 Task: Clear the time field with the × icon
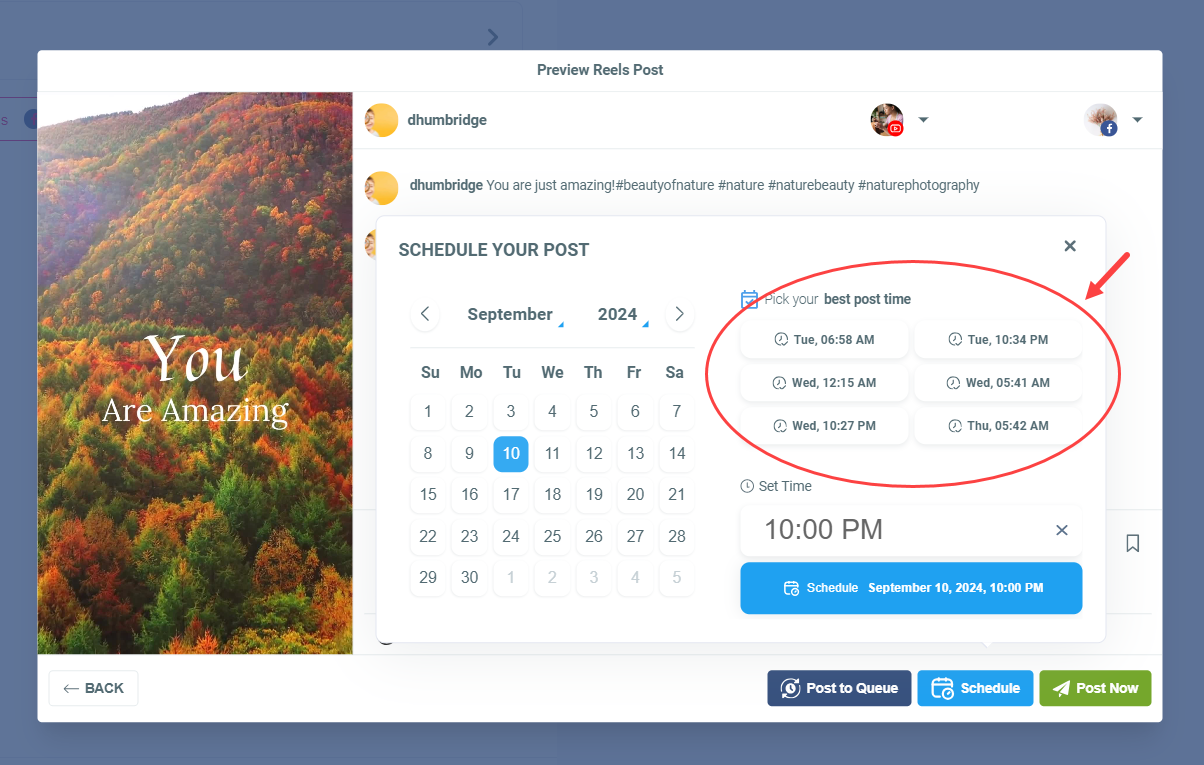[1061, 530]
